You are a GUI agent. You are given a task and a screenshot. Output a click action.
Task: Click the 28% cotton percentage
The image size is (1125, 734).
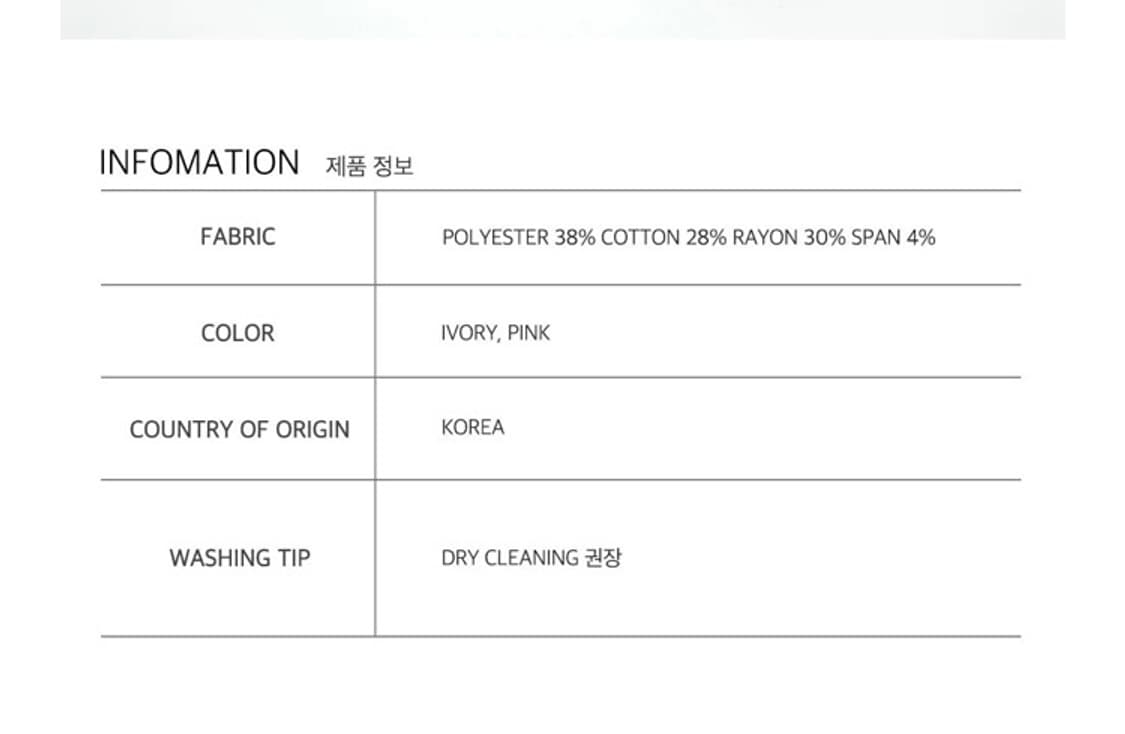coord(706,238)
